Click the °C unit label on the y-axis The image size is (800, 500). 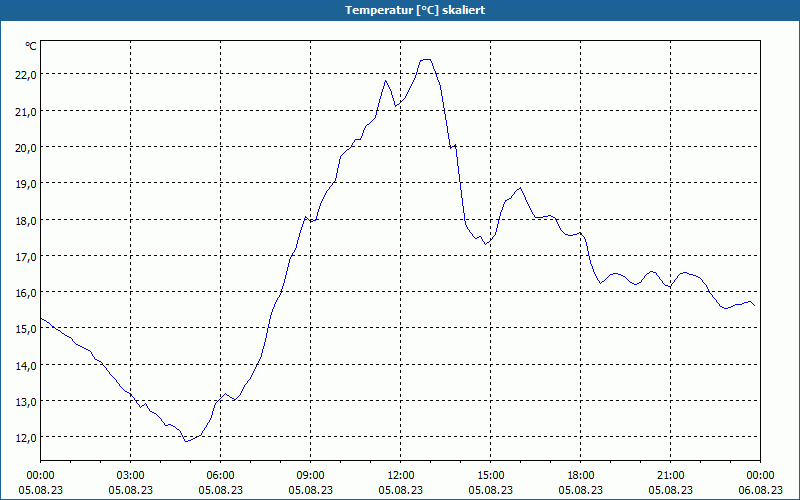[31, 46]
